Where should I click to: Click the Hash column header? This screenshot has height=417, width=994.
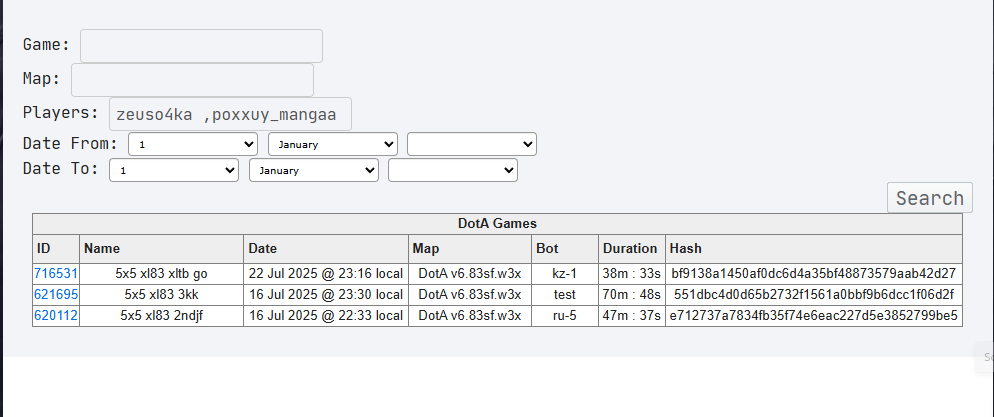[x=814, y=248]
